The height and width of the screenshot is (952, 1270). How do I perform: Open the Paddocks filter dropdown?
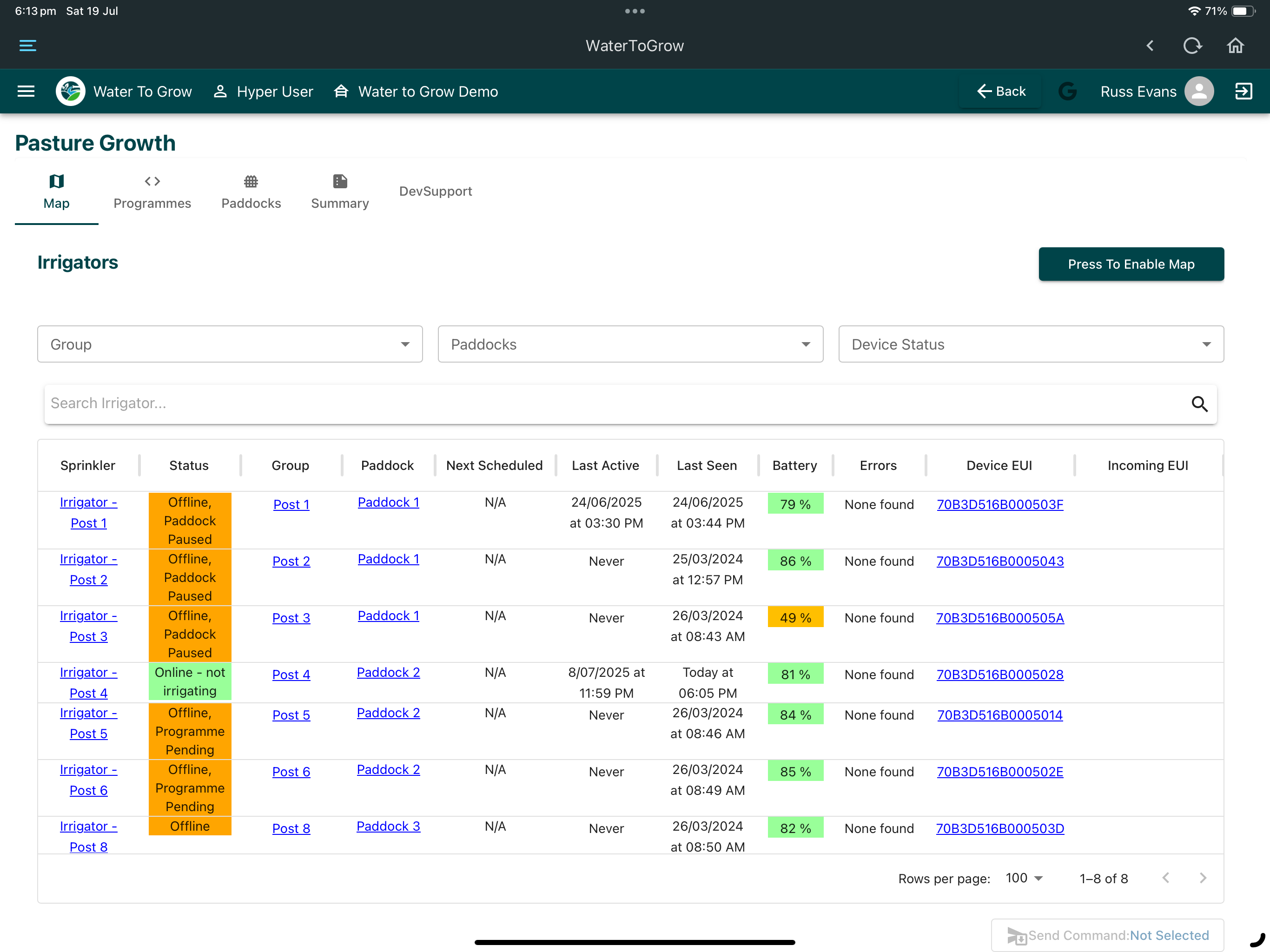click(x=630, y=344)
